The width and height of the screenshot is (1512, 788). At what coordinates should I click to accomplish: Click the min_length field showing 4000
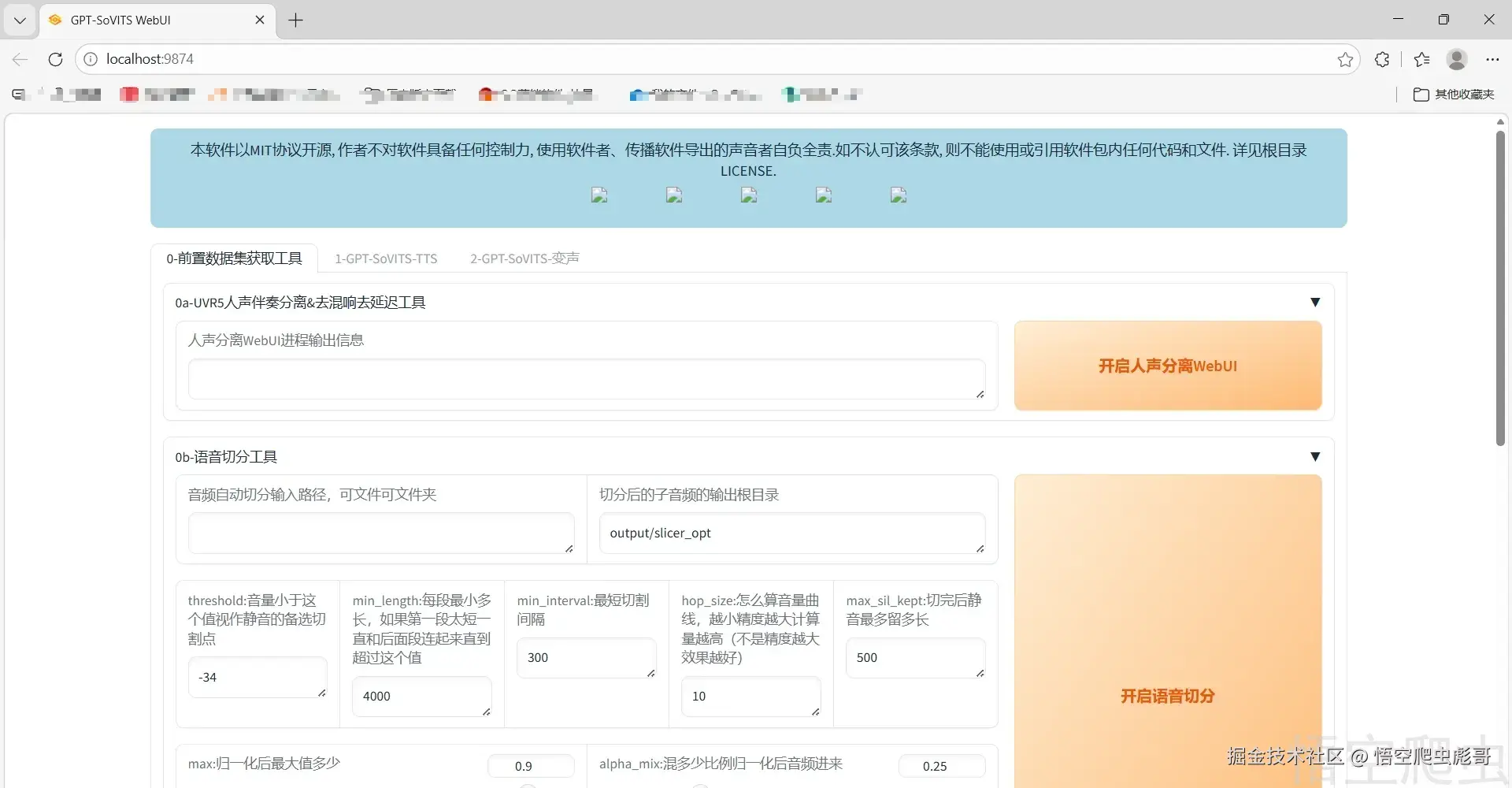422,697
